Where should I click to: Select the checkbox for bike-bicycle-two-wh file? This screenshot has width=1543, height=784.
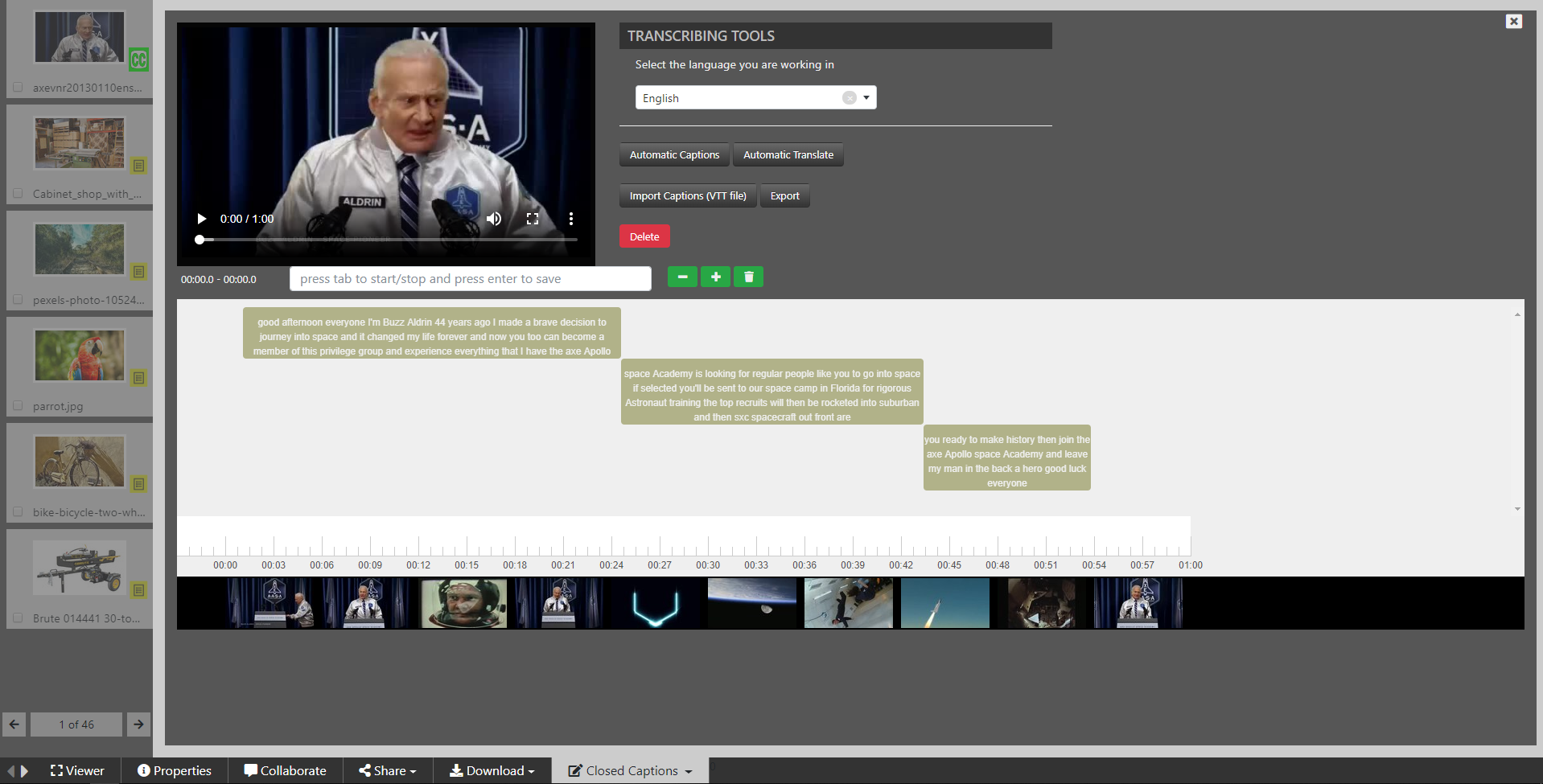click(18, 511)
